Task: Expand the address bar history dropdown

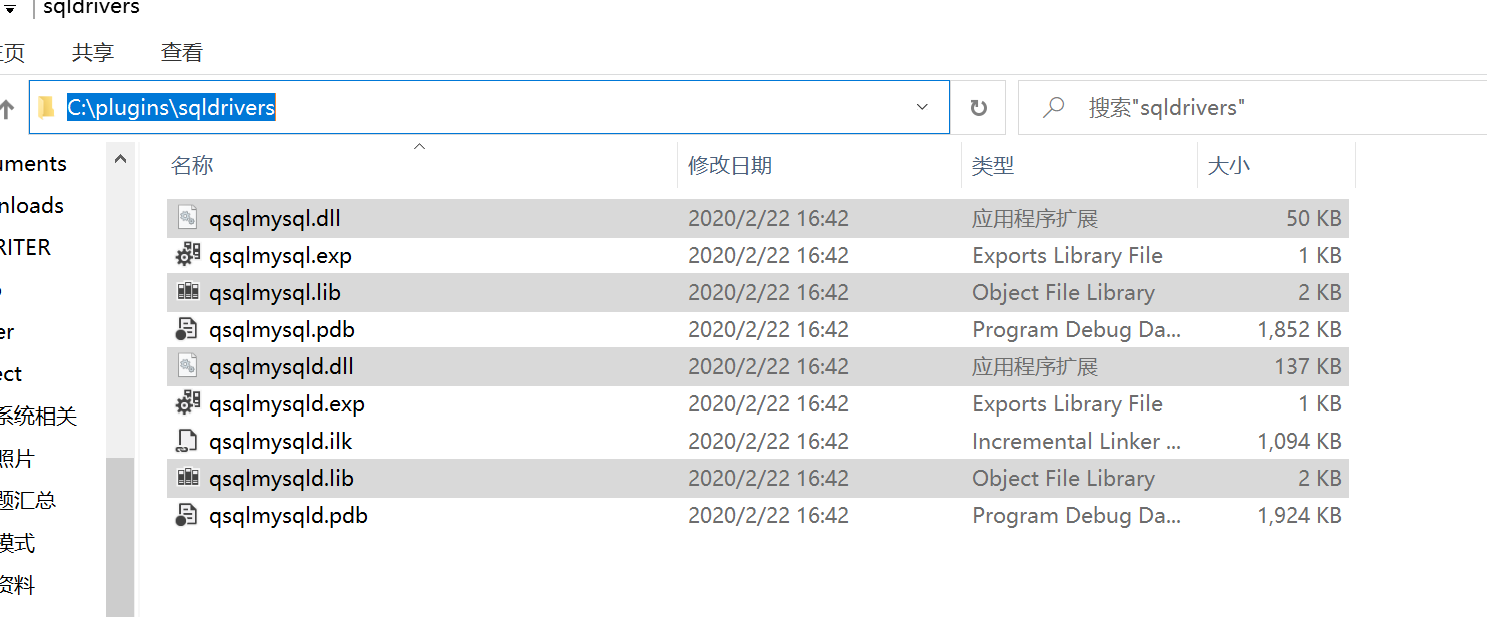Action: tap(922, 107)
